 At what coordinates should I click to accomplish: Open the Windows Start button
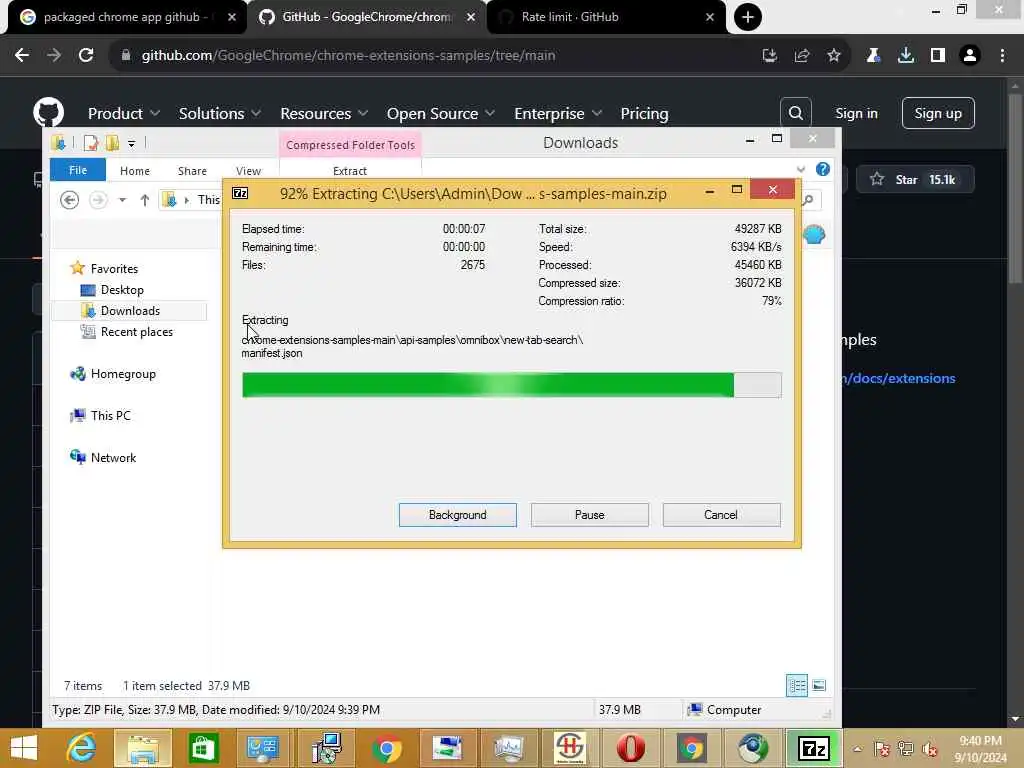(24, 748)
